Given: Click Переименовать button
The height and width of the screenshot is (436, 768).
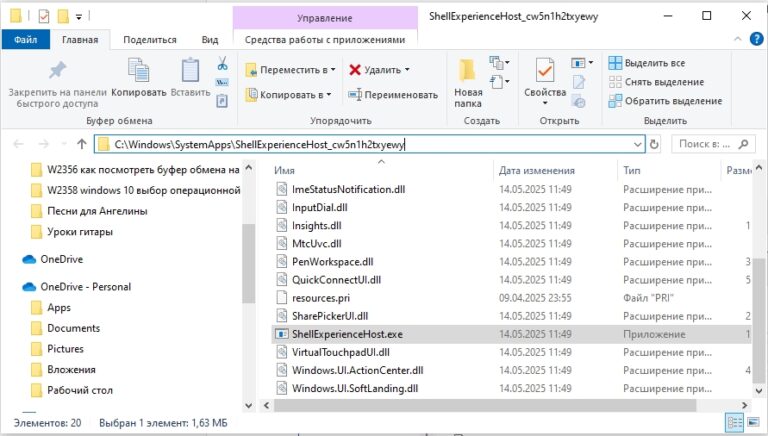Looking at the screenshot, I should coord(393,95).
